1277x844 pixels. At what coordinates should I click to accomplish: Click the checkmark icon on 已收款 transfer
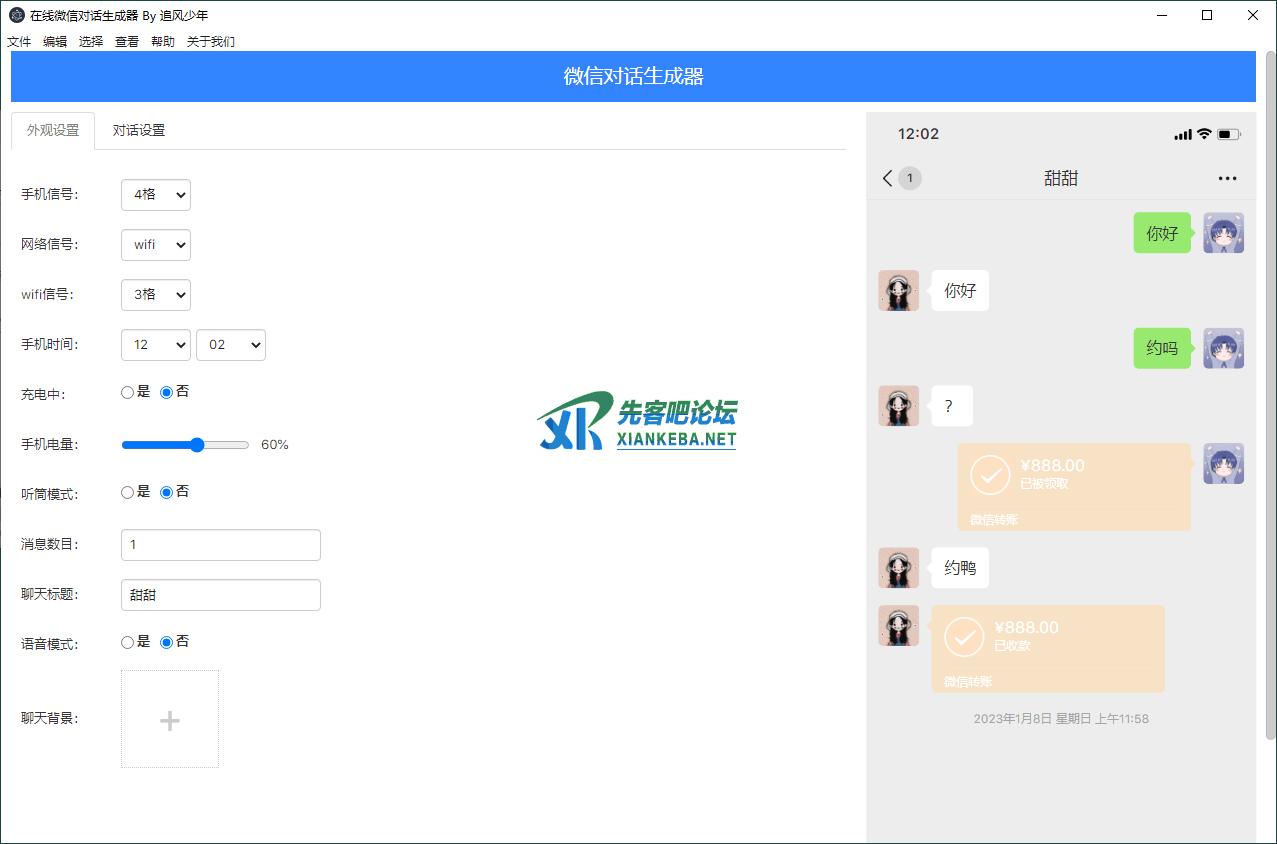(964, 636)
